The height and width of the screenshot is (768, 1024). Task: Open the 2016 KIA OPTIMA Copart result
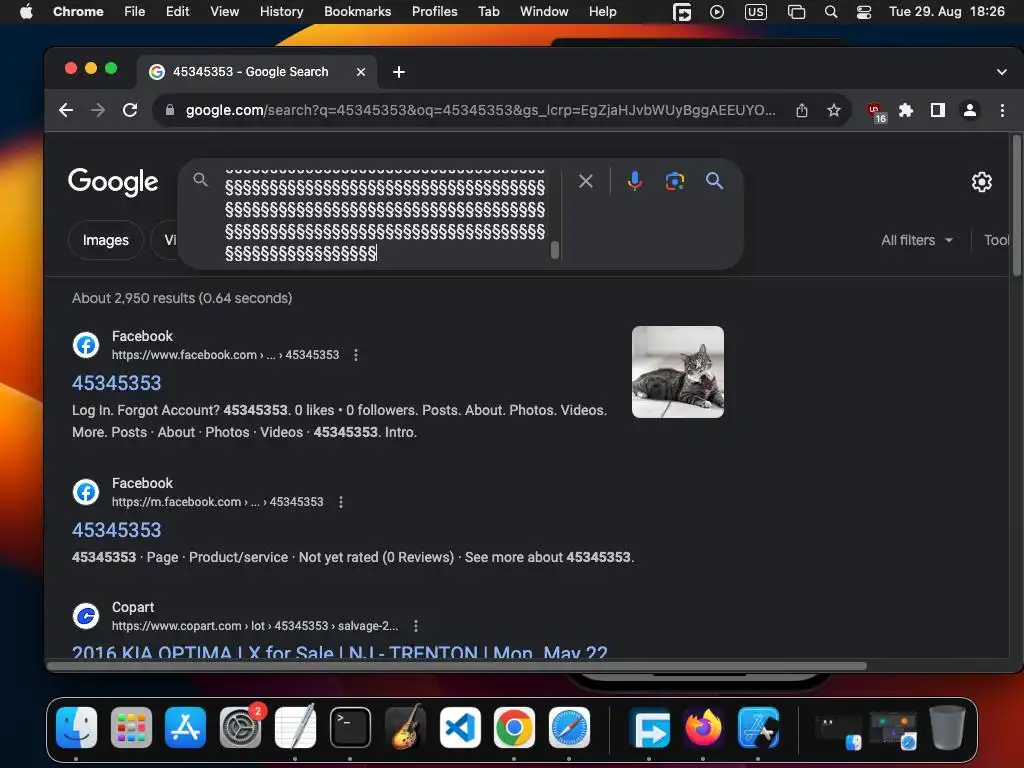[340, 650]
